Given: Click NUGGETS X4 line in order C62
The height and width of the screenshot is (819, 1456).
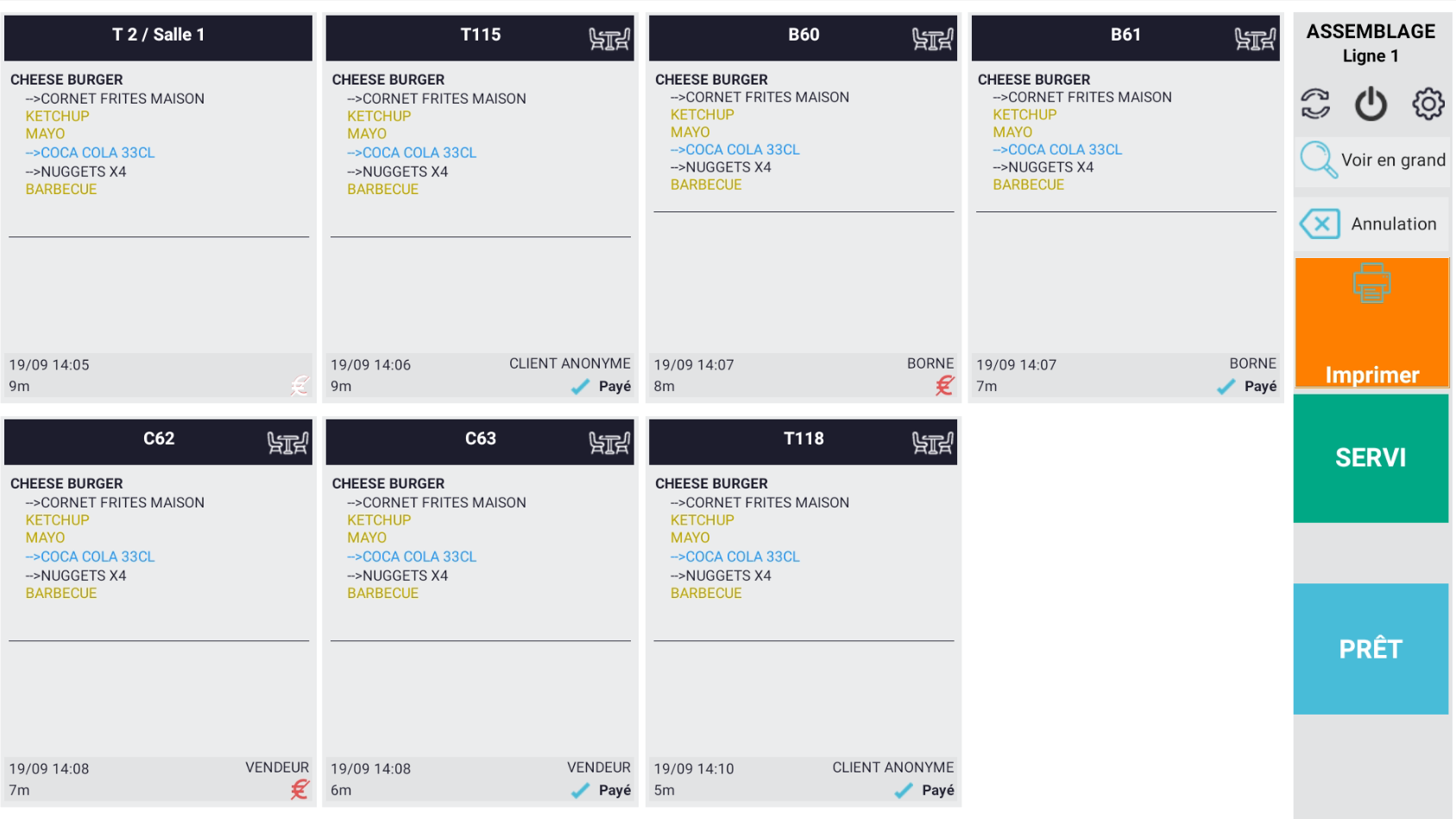Looking at the screenshot, I should point(83,576).
